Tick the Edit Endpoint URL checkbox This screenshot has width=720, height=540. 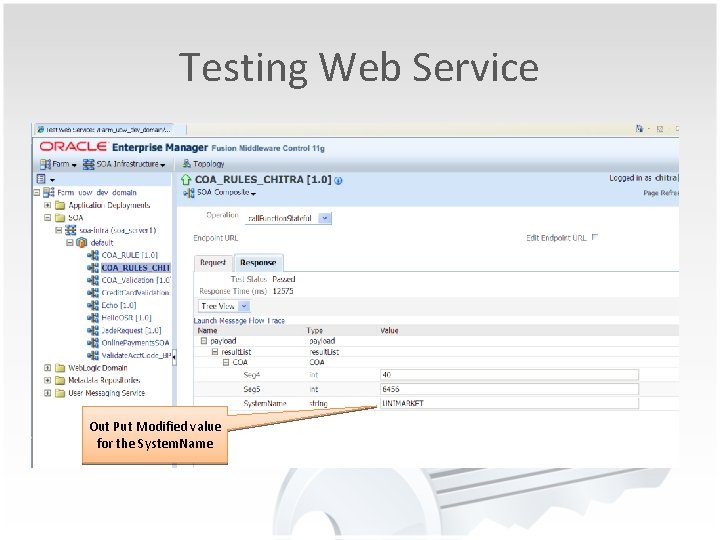(595, 237)
